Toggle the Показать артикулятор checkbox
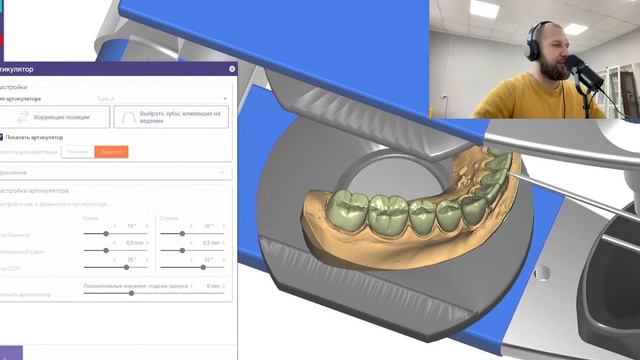This screenshot has height=360, width=640. tap(1, 137)
